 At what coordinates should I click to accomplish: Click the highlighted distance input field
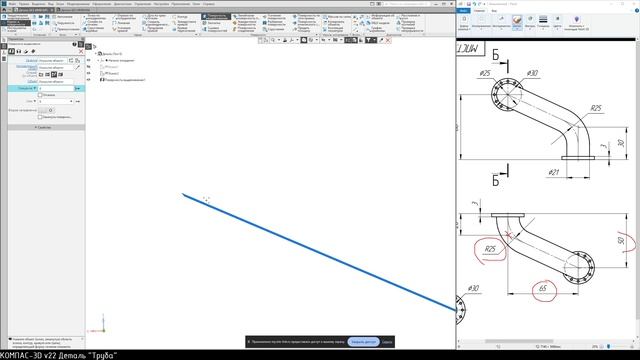point(56,88)
